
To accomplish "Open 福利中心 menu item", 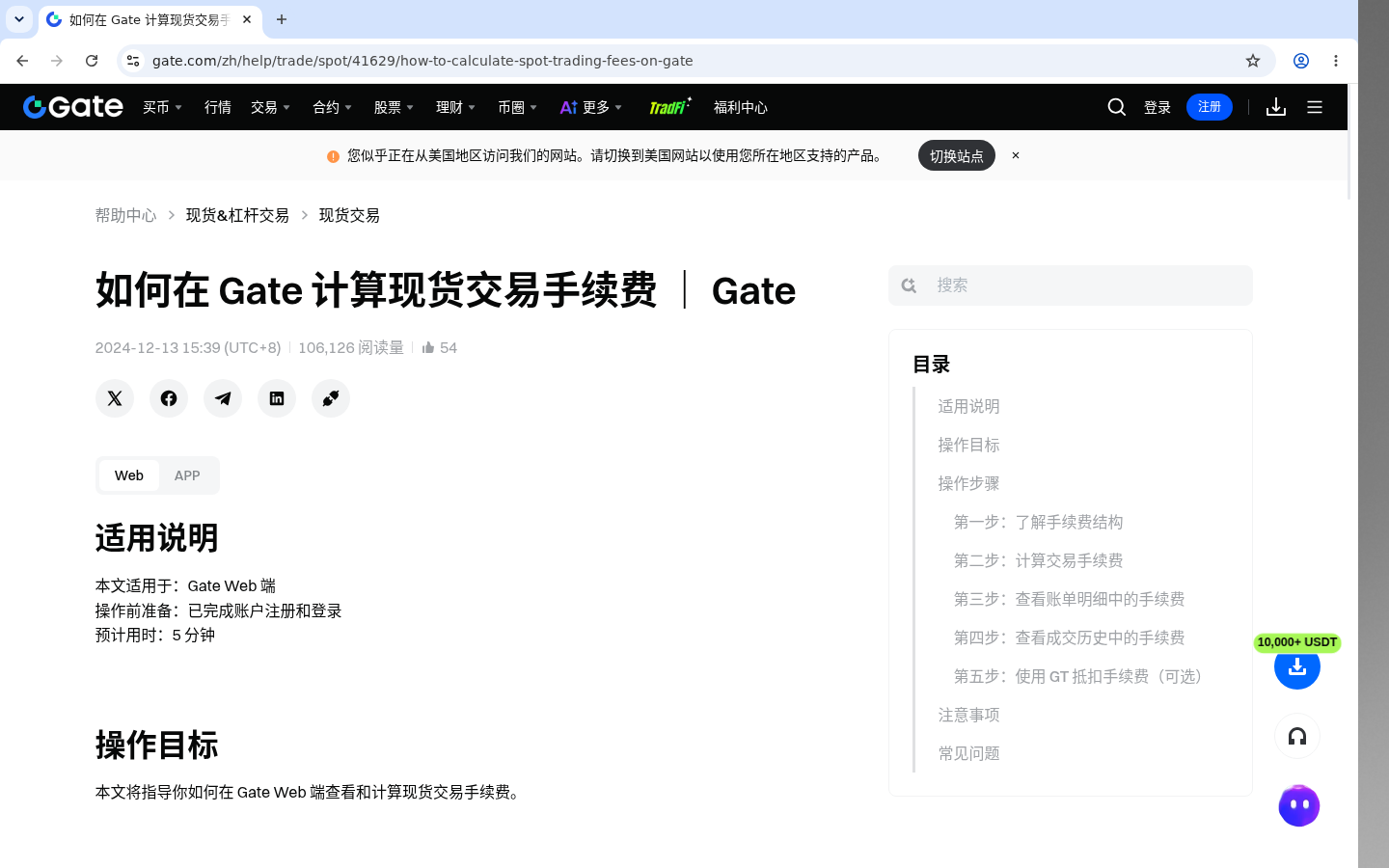I will 741,107.
